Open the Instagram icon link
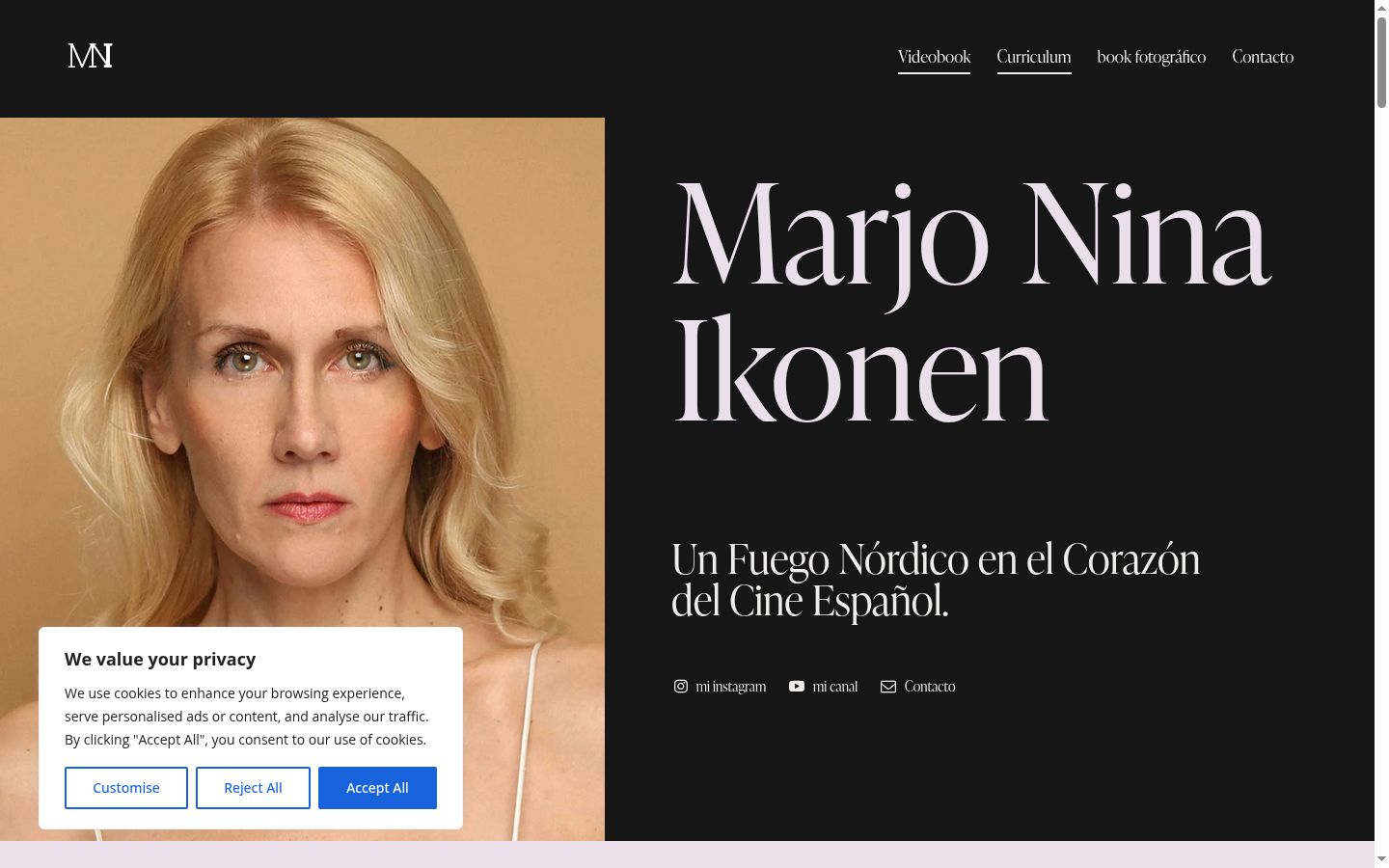1389x868 pixels. (680, 686)
